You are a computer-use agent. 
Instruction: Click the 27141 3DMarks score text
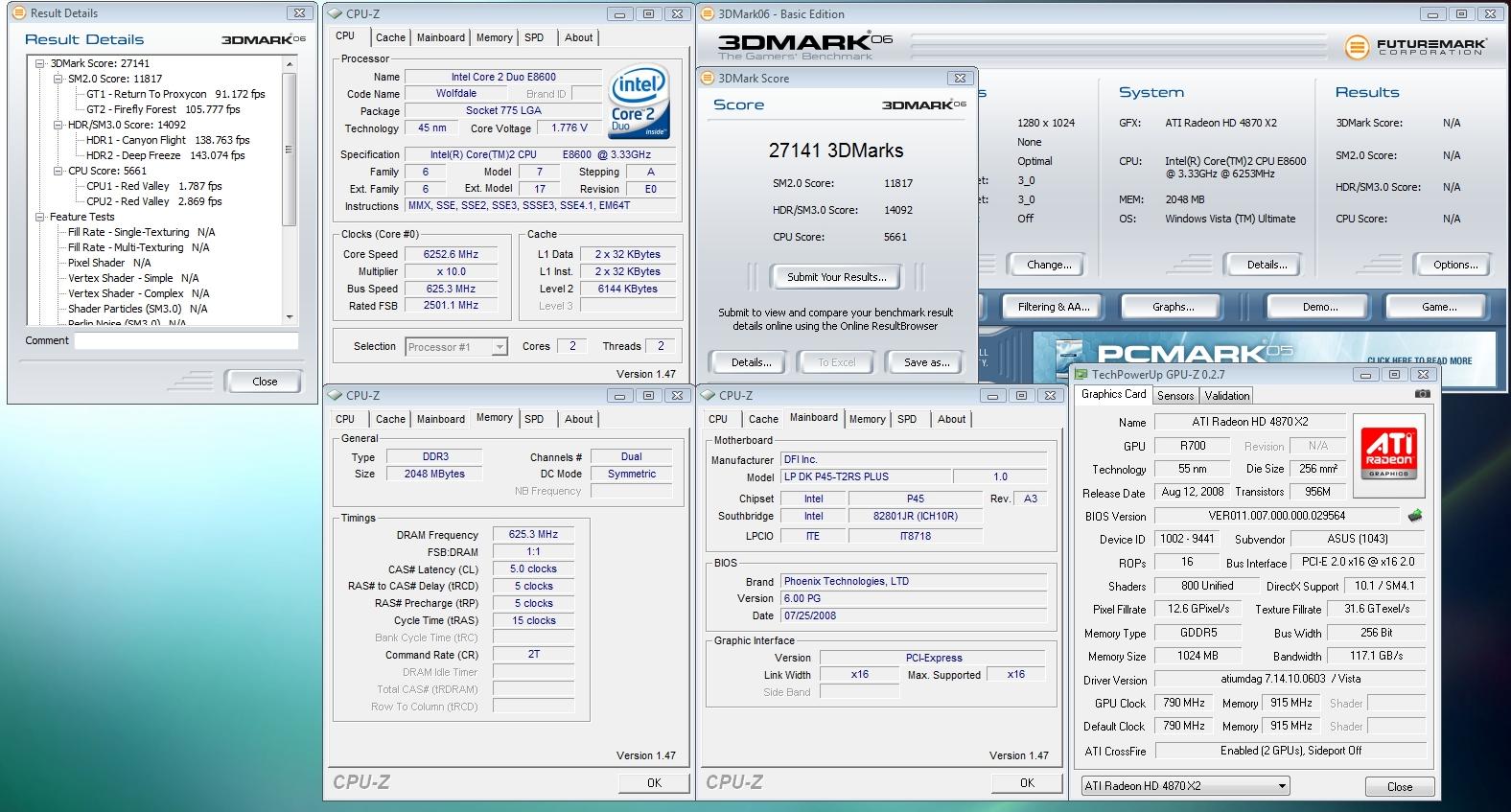point(836,151)
